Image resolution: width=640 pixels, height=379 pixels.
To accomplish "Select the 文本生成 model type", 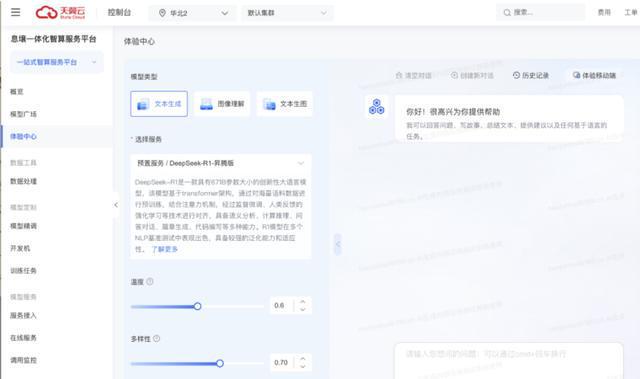I will click(x=159, y=104).
